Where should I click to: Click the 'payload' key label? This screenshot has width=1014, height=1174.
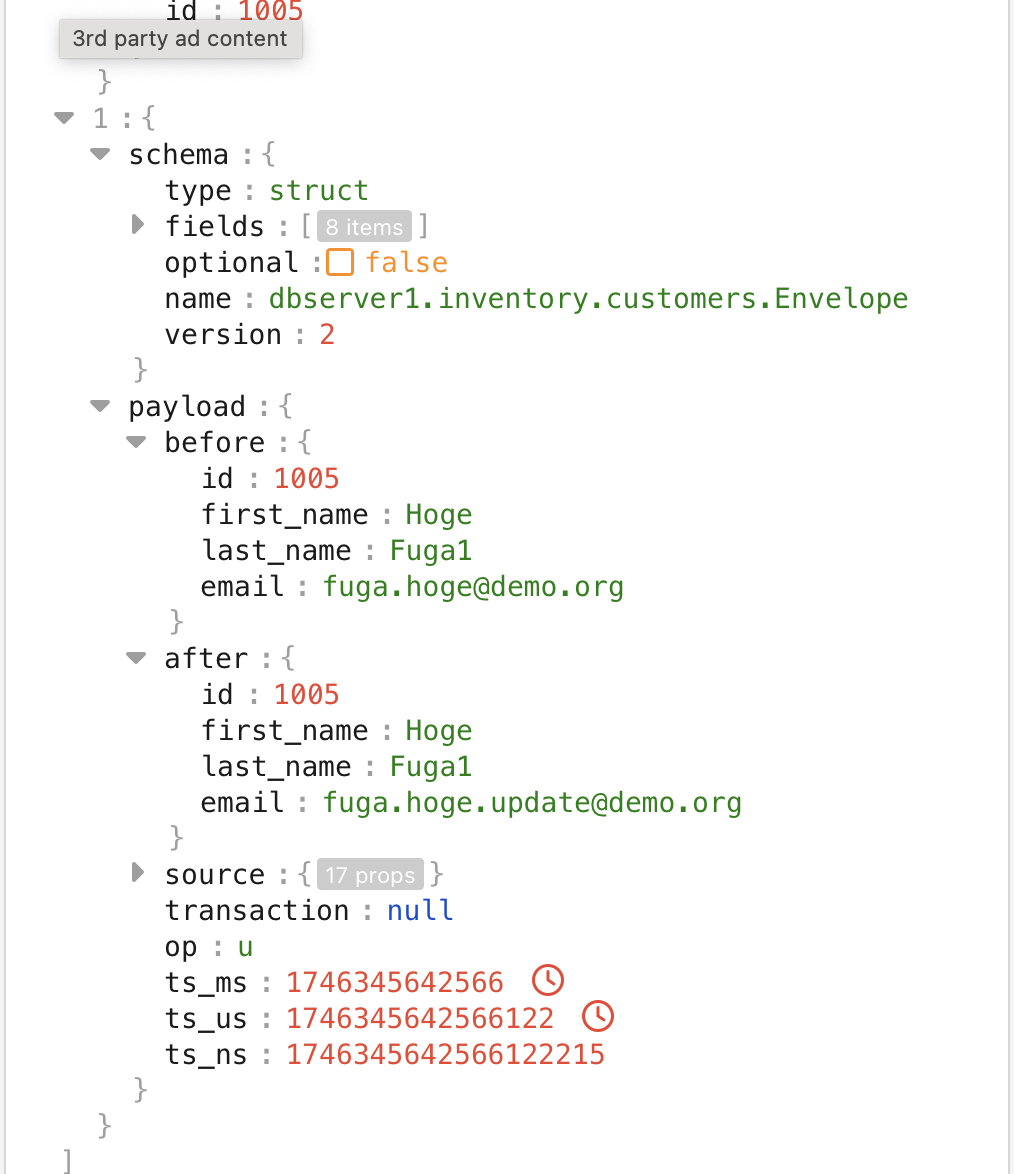(186, 407)
